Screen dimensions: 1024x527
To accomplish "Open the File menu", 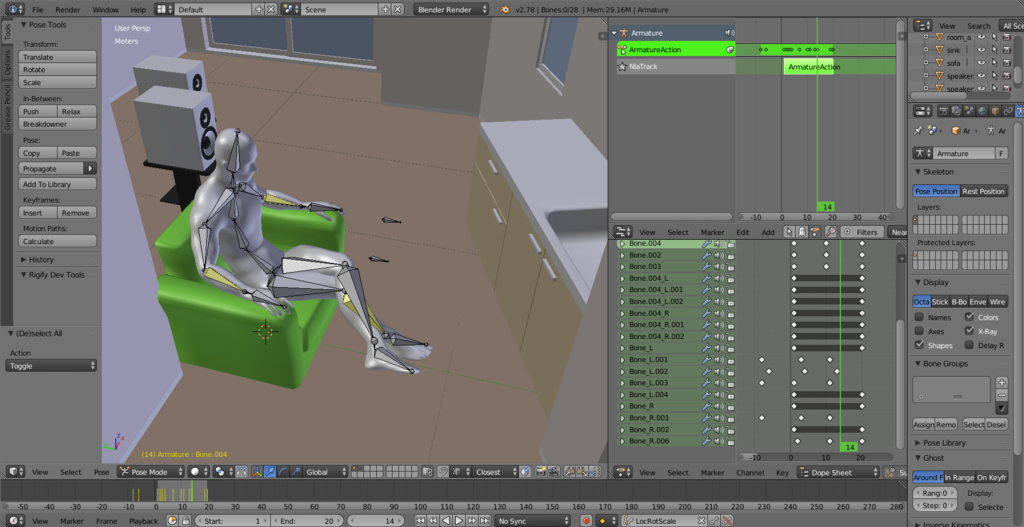I will pos(38,10).
